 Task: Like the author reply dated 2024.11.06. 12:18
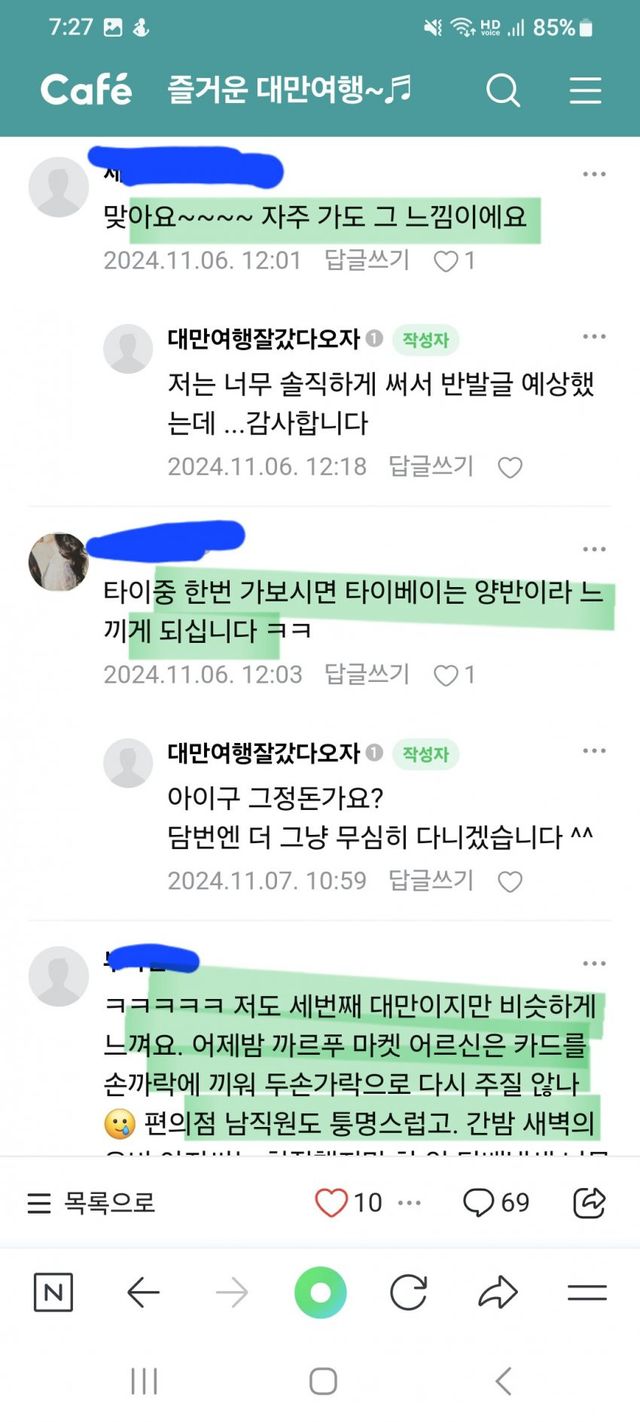click(x=510, y=467)
